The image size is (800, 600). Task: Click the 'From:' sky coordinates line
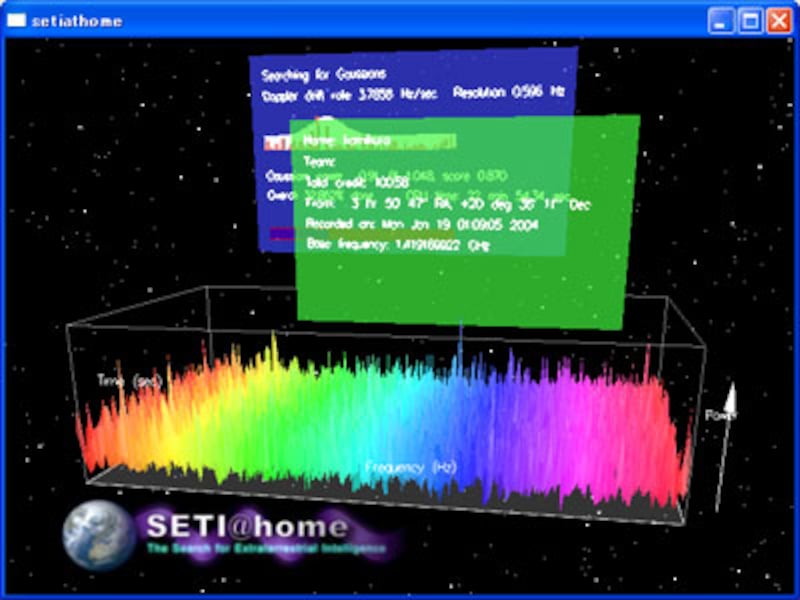click(447, 203)
